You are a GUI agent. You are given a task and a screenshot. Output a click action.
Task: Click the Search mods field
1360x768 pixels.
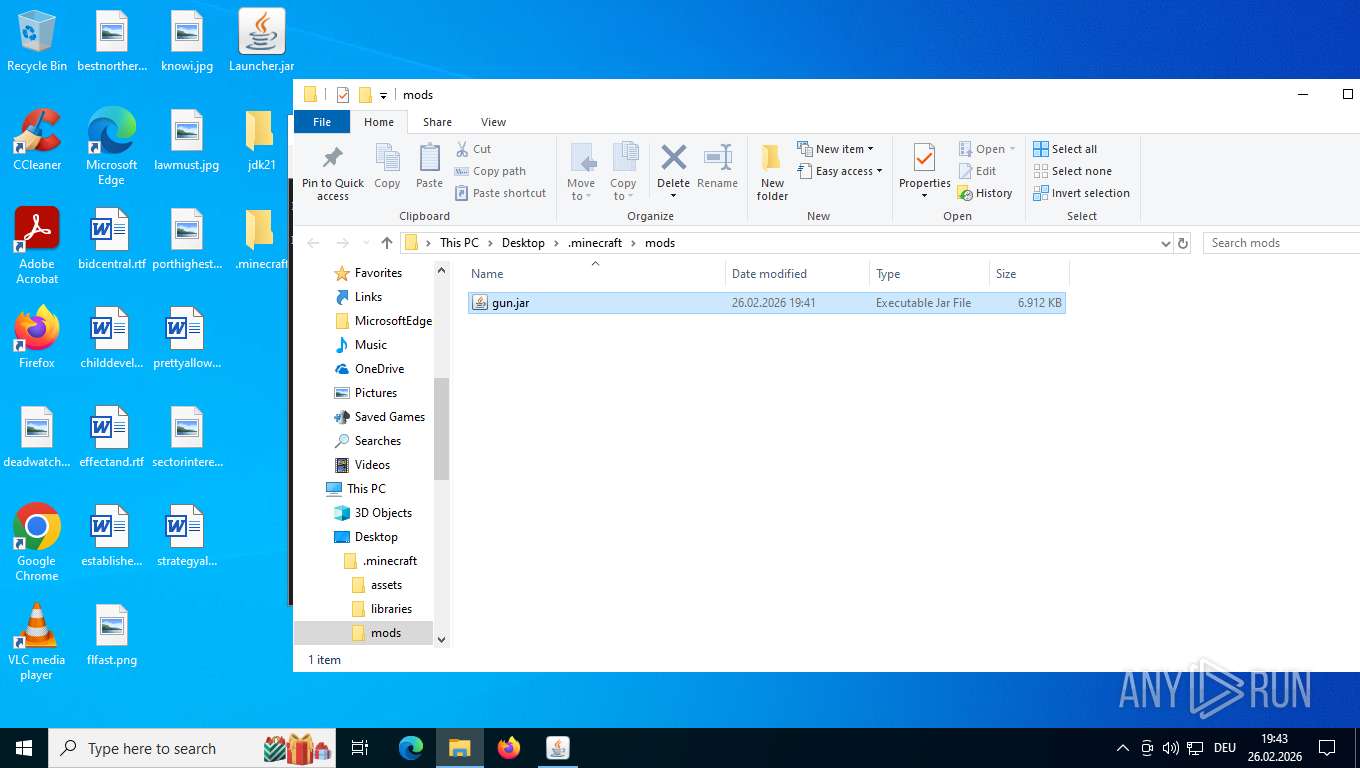click(x=1282, y=243)
